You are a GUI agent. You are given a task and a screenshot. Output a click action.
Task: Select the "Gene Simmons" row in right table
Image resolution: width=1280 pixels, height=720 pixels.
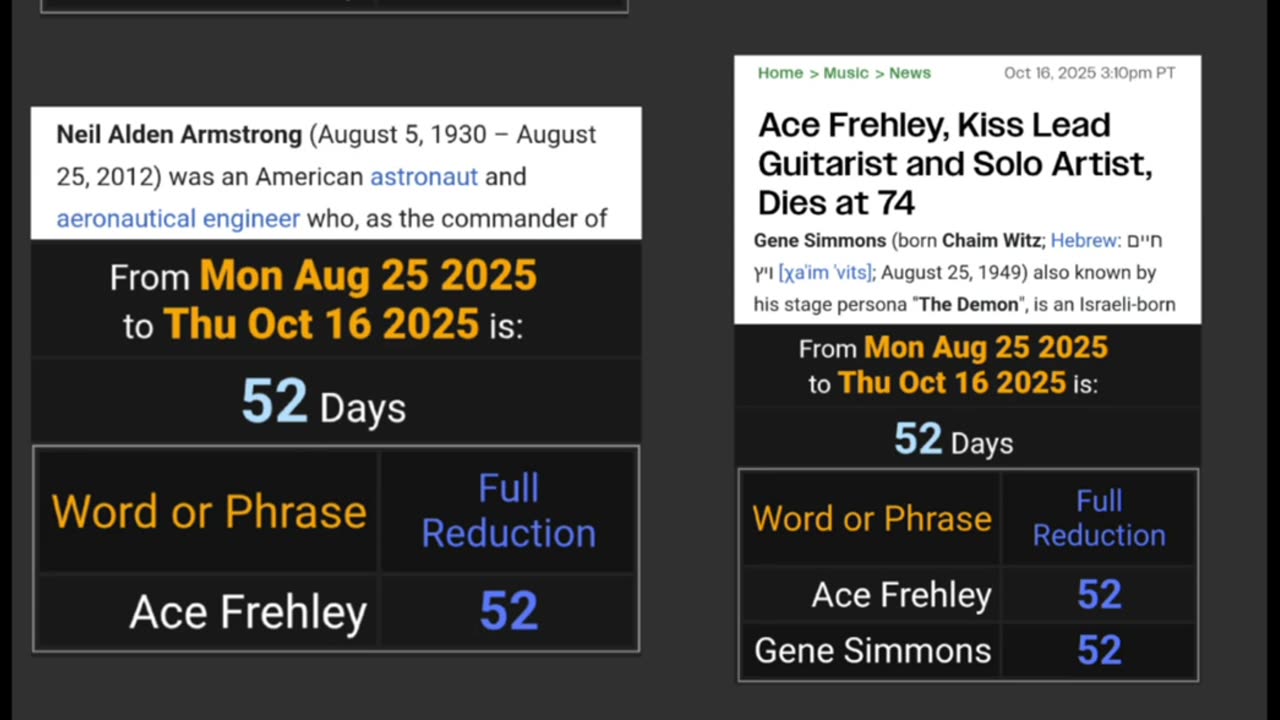pyautogui.click(x=872, y=651)
